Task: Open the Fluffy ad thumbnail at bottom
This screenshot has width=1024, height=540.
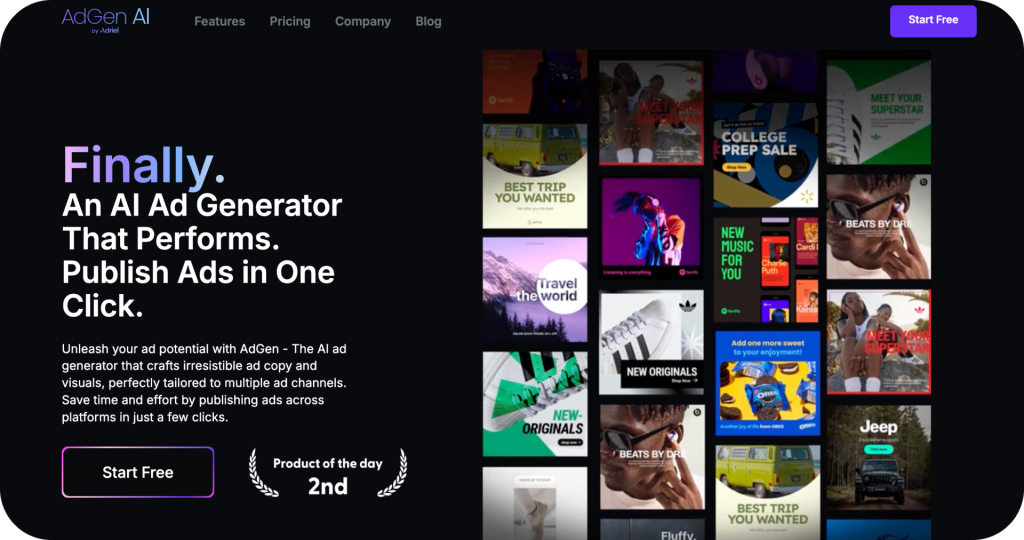Action: (x=652, y=530)
